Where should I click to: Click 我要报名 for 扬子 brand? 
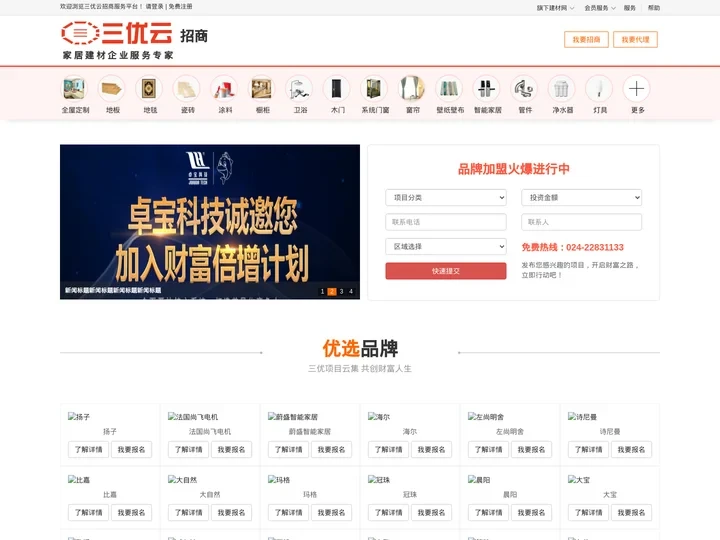[131, 450]
